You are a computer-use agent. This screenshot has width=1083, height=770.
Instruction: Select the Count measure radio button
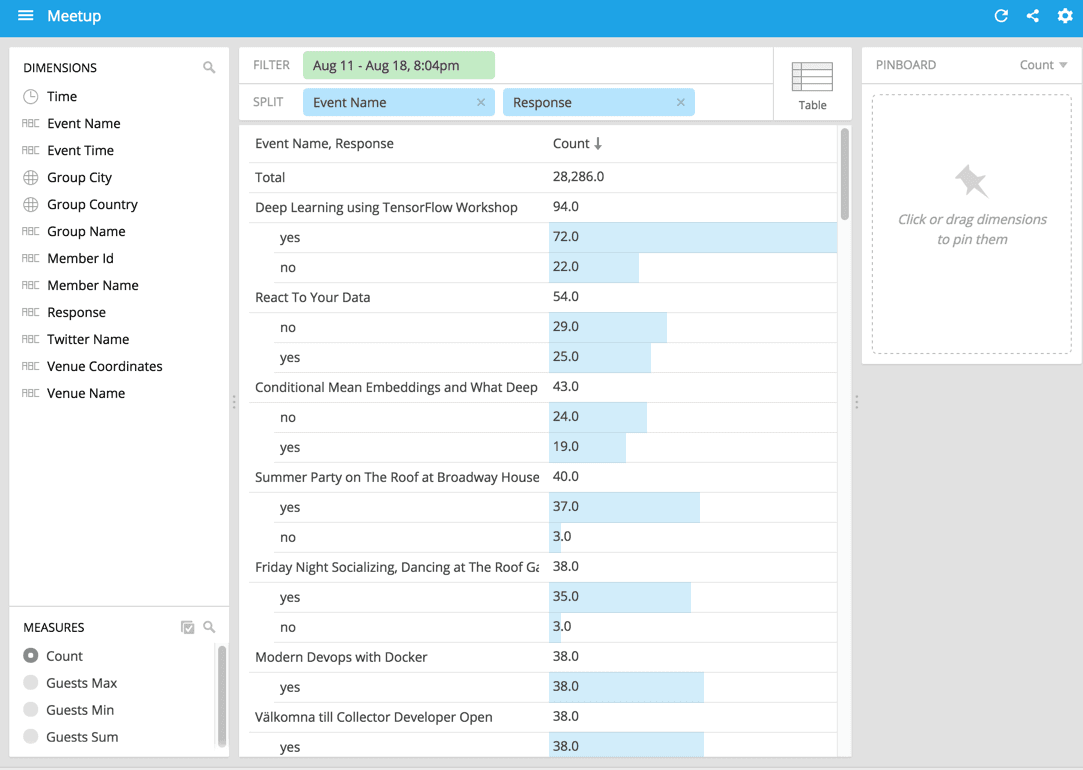click(x=31, y=656)
